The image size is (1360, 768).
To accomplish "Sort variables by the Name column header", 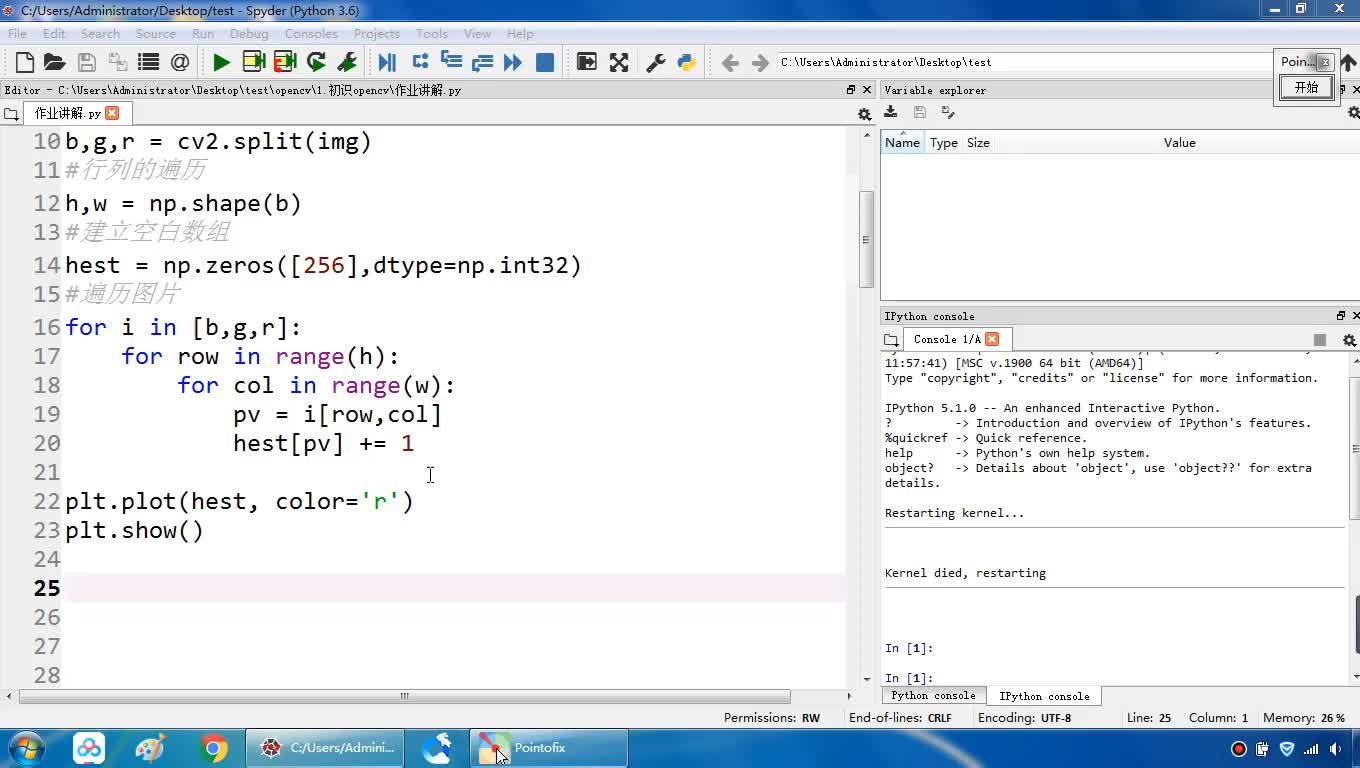I will tap(902, 143).
